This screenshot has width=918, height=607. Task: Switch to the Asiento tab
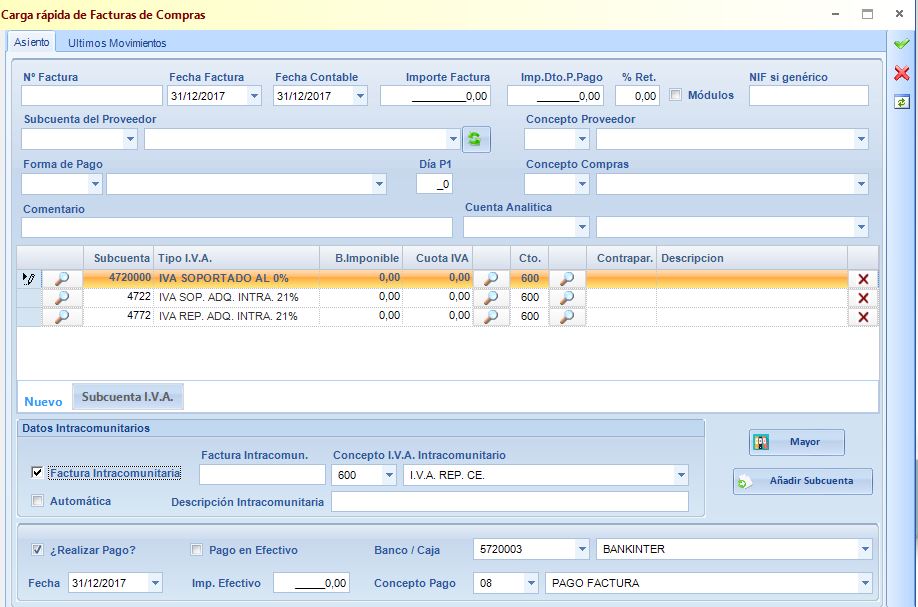point(32,42)
